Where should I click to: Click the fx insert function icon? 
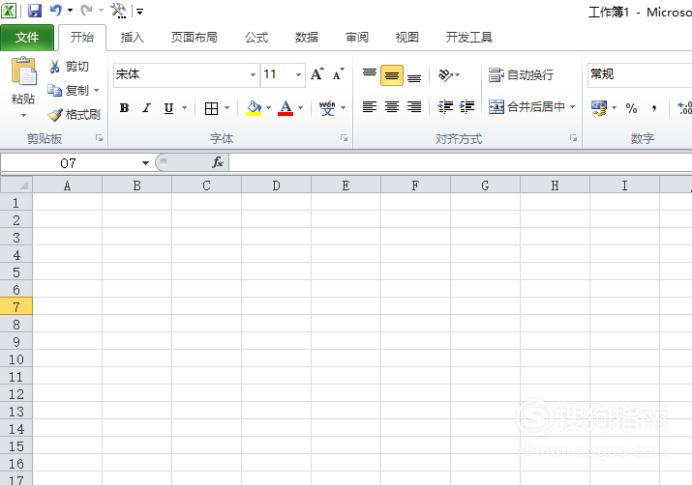coord(218,163)
